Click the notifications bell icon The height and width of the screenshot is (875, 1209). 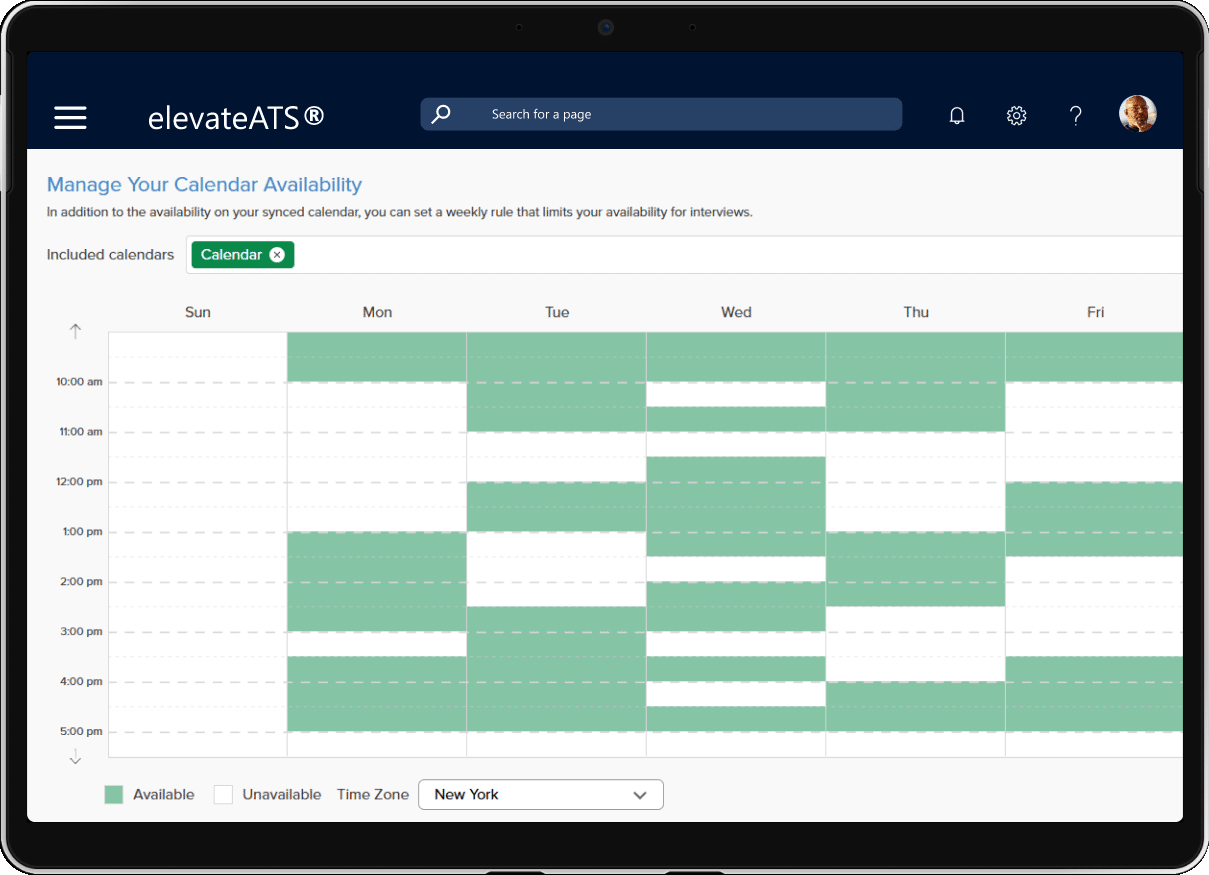[957, 116]
